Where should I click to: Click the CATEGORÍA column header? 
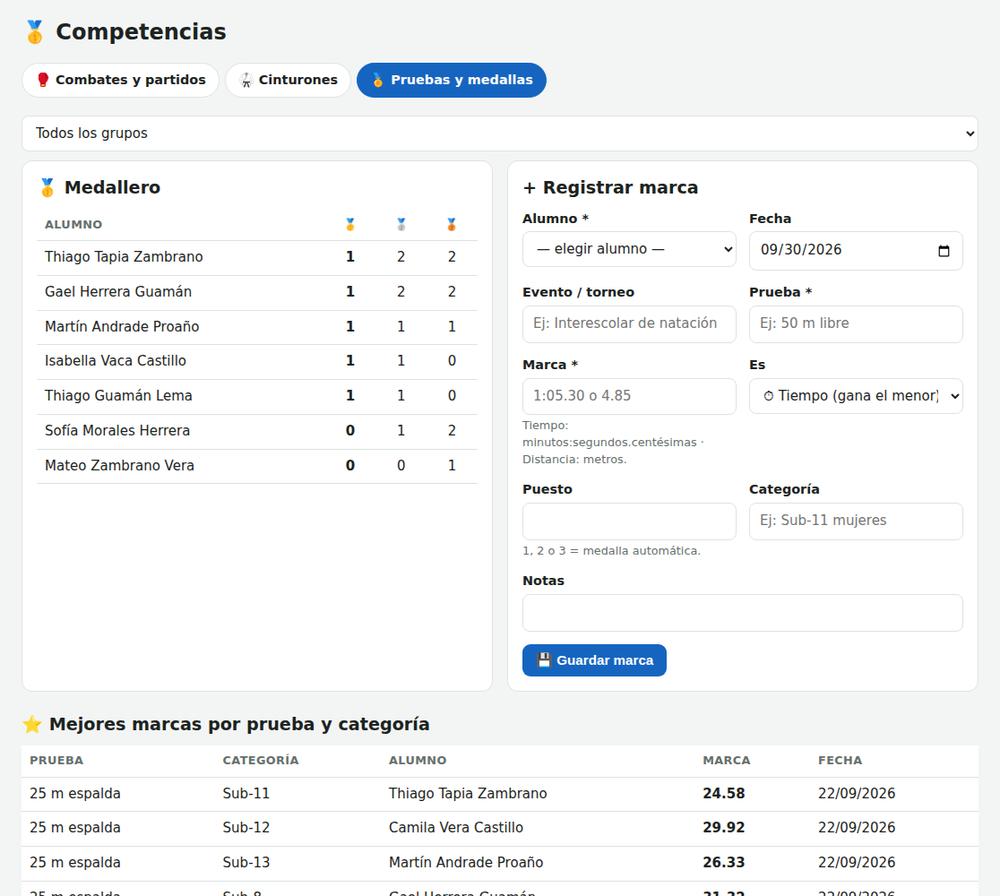coord(260,760)
